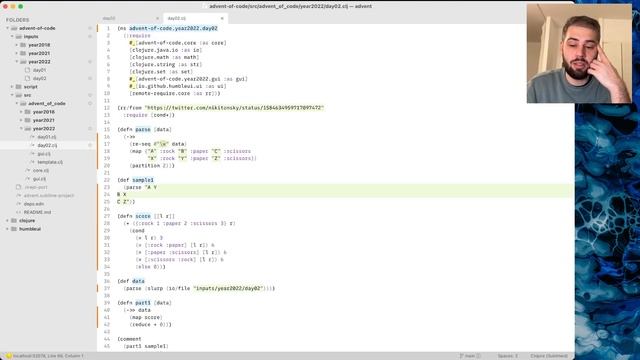Click folder icon of year2018 under src
This screenshot has width=640, height=360.
pos(28,112)
